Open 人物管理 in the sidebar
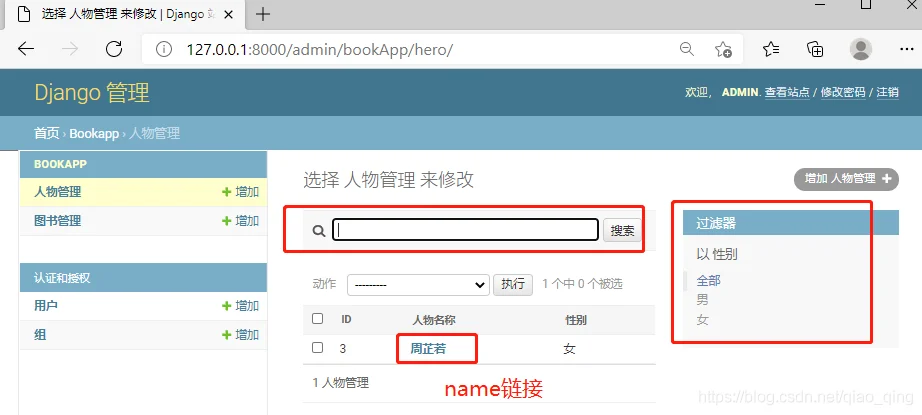 point(58,192)
